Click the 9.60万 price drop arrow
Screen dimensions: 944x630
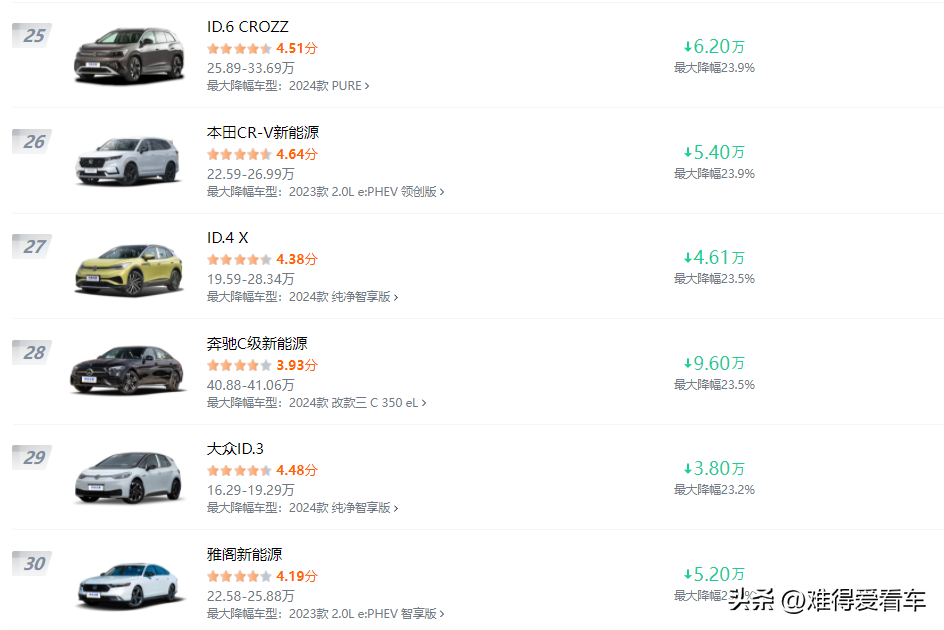click(688, 363)
